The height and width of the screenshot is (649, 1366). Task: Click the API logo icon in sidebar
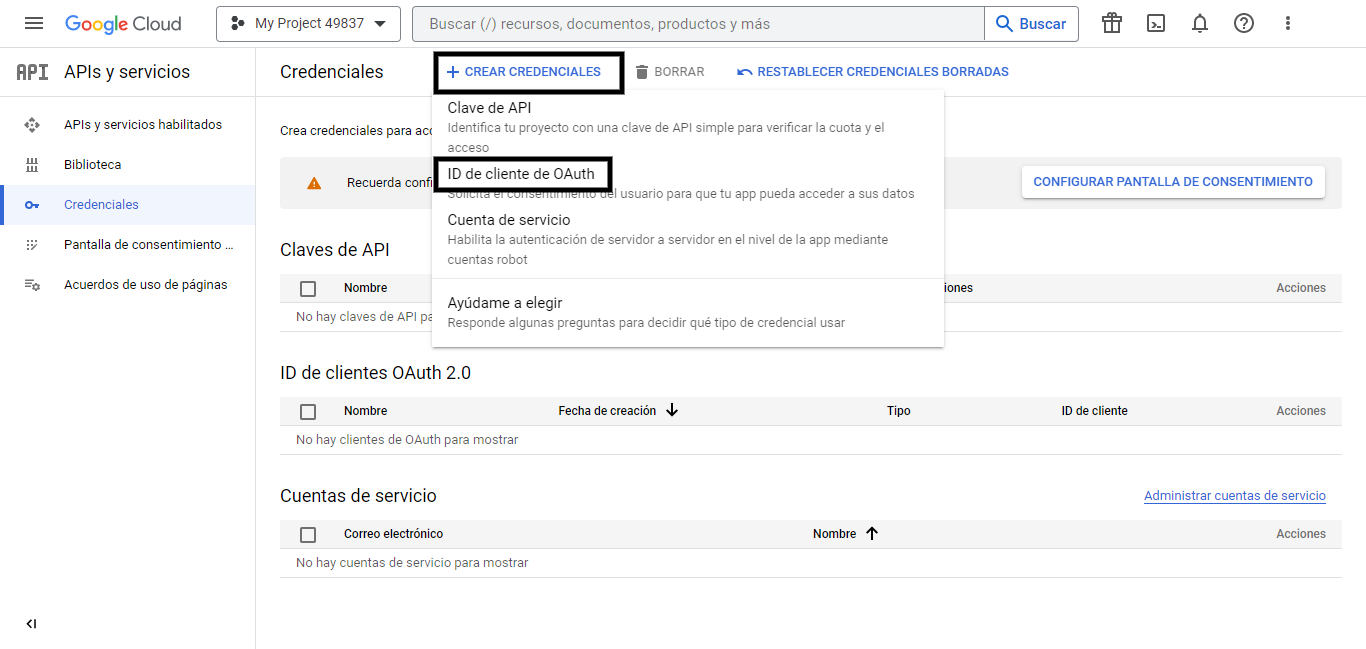pos(32,72)
